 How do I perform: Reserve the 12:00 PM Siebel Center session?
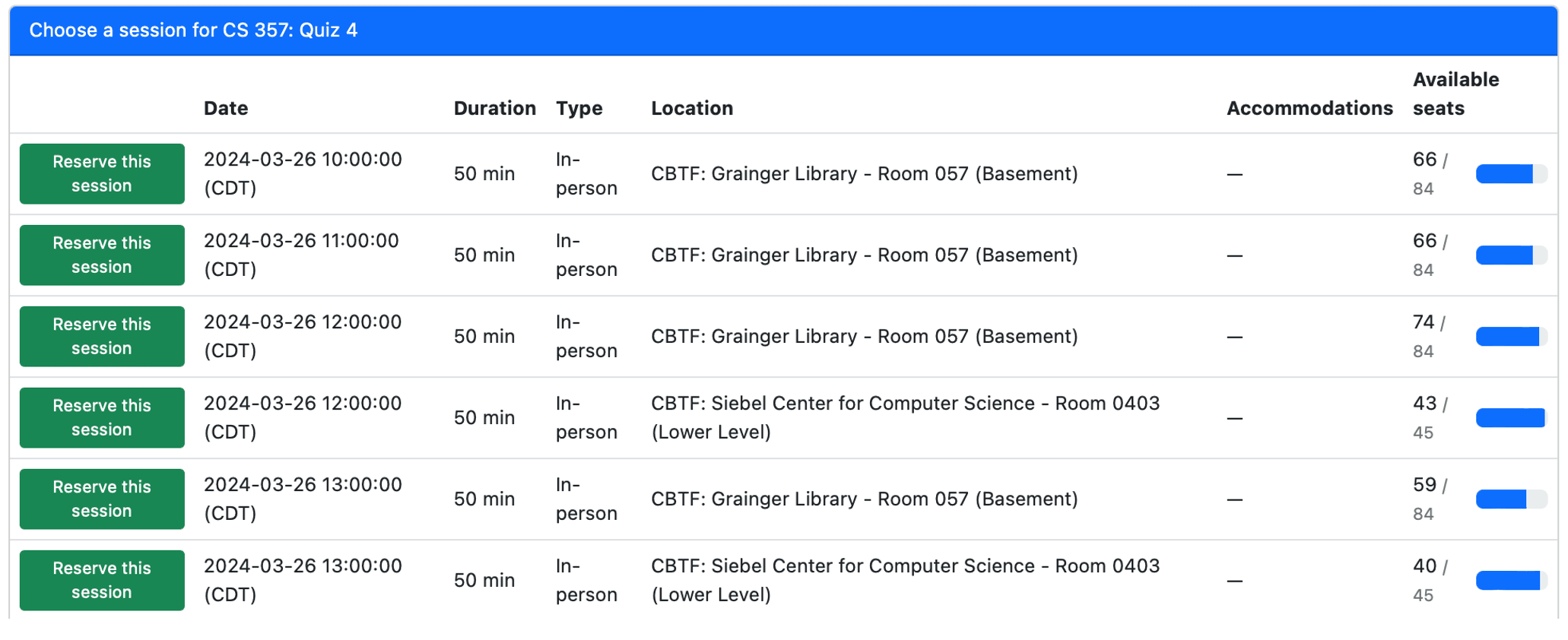point(101,417)
